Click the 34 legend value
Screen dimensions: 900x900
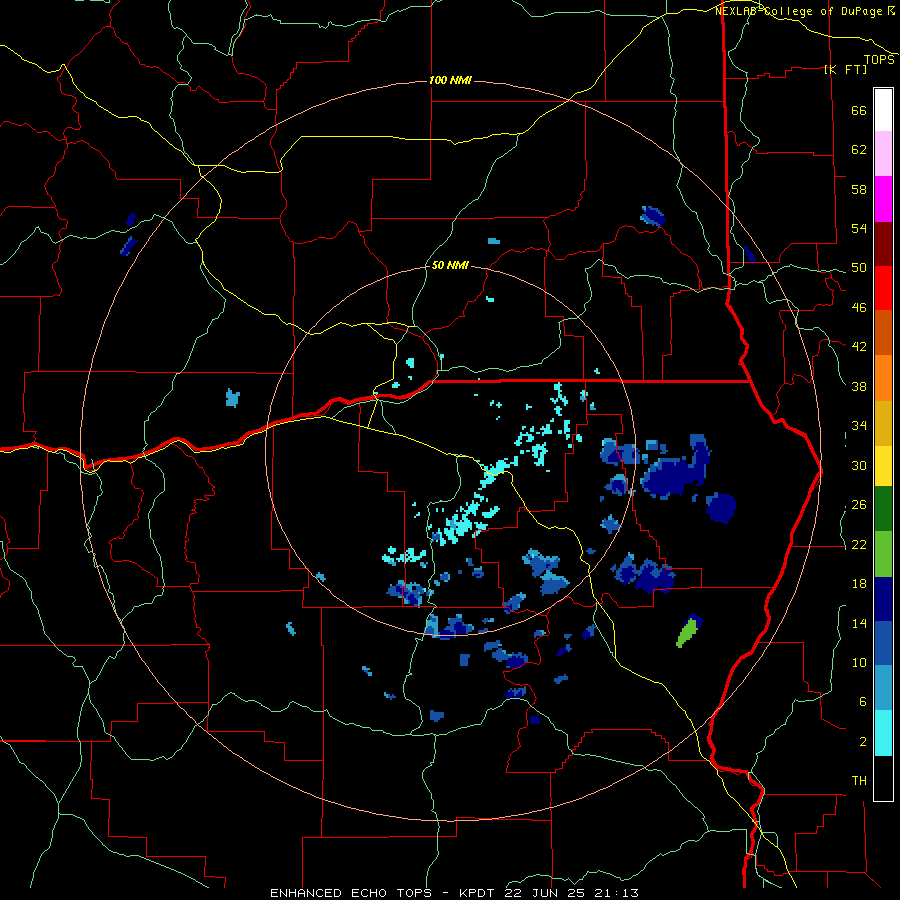click(859, 426)
